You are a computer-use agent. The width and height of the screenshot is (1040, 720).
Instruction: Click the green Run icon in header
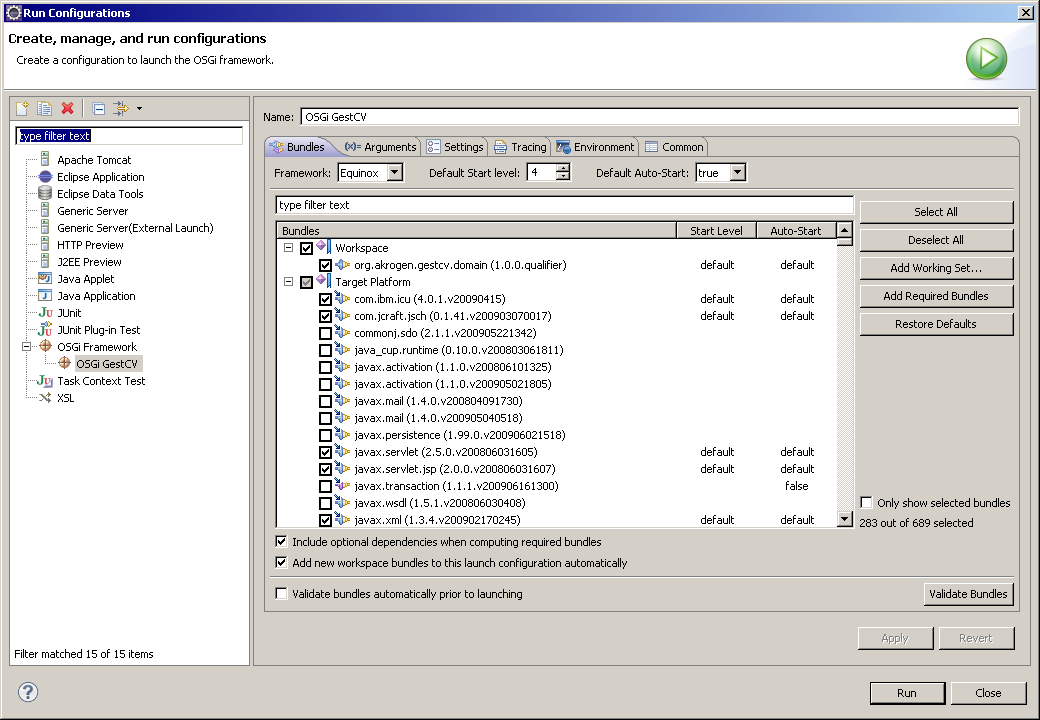pyautogui.click(x=986, y=59)
